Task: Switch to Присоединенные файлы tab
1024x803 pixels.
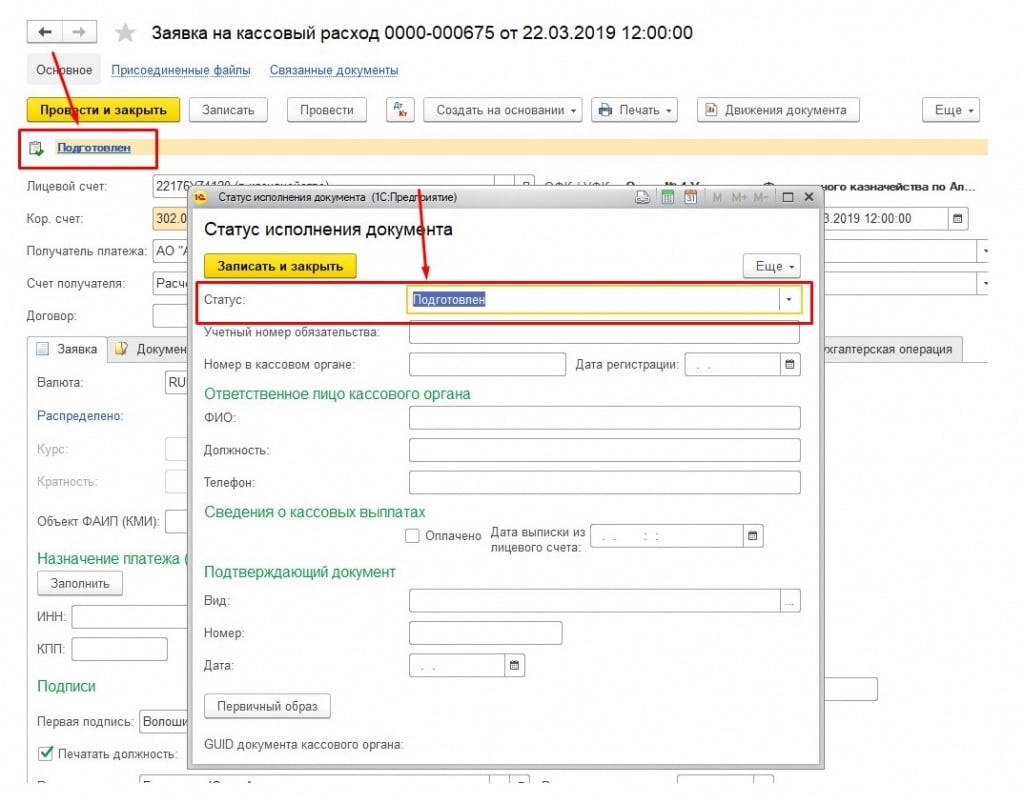Action: (181, 70)
